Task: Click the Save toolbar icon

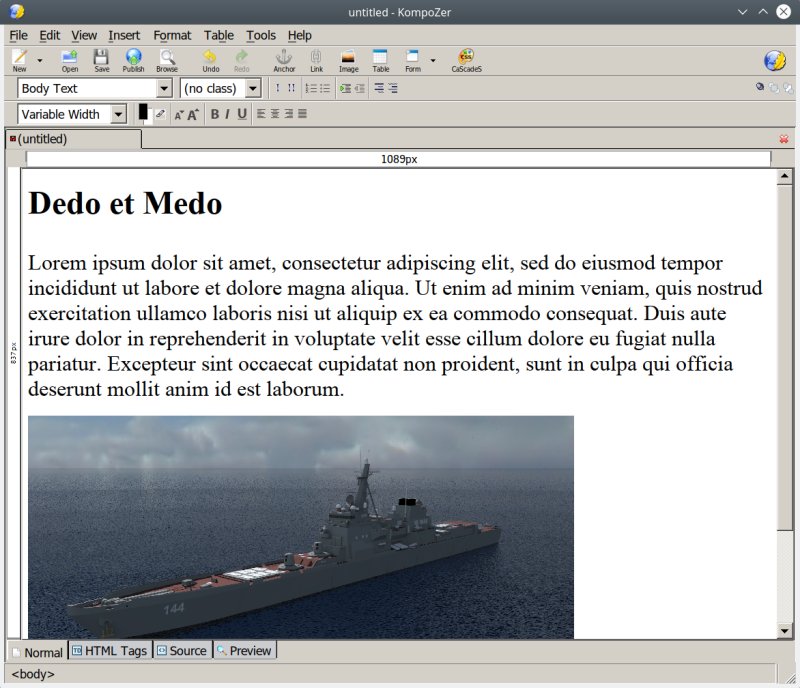Action: 102,61
